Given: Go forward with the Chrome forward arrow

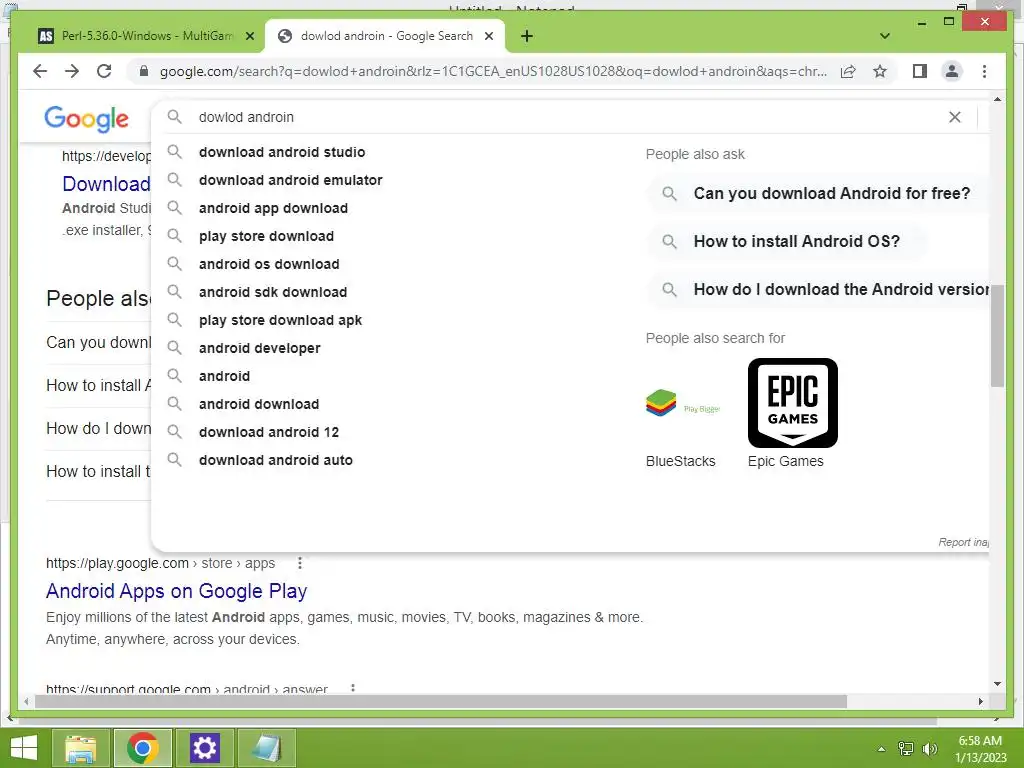Looking at the screenshot, I should 72,71.
